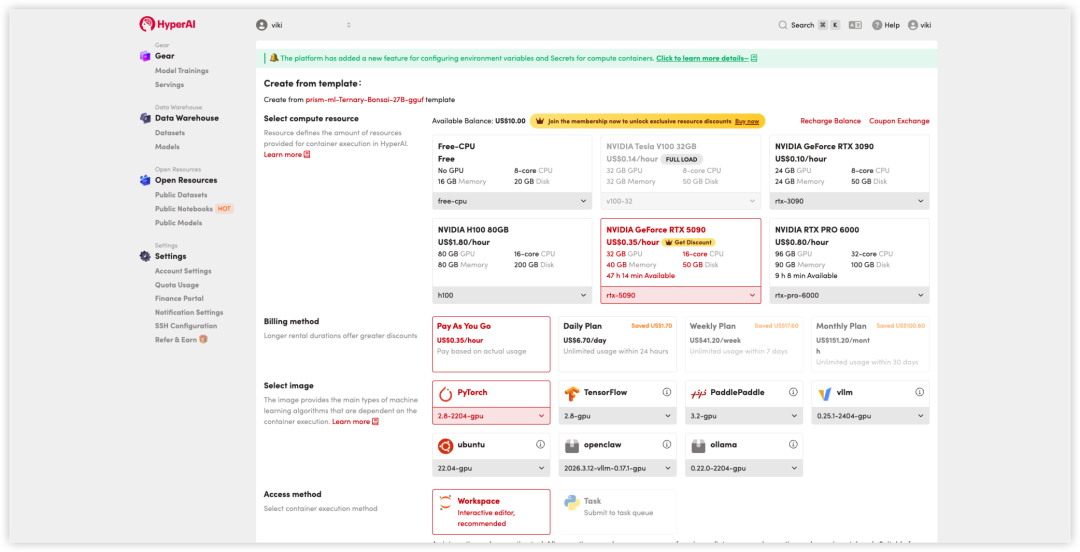Click the gift icon beside Refer & Earn

tap(203, 339)
